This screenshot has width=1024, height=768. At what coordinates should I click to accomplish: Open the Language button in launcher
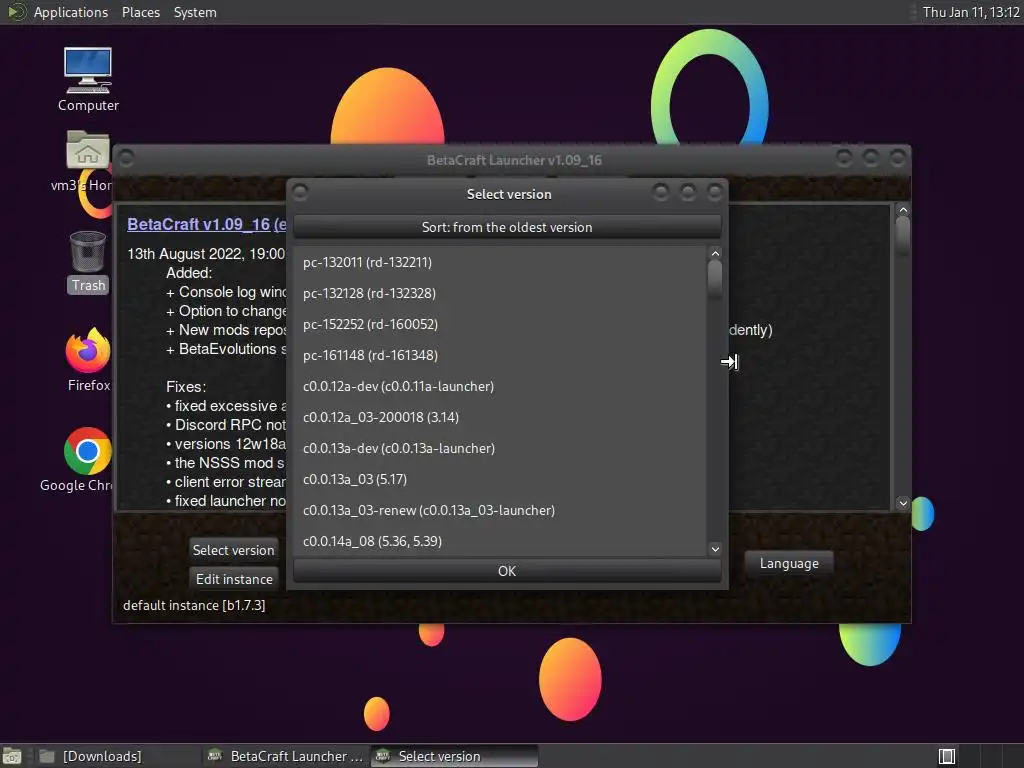pyautogui.click(x=789, y=563)
